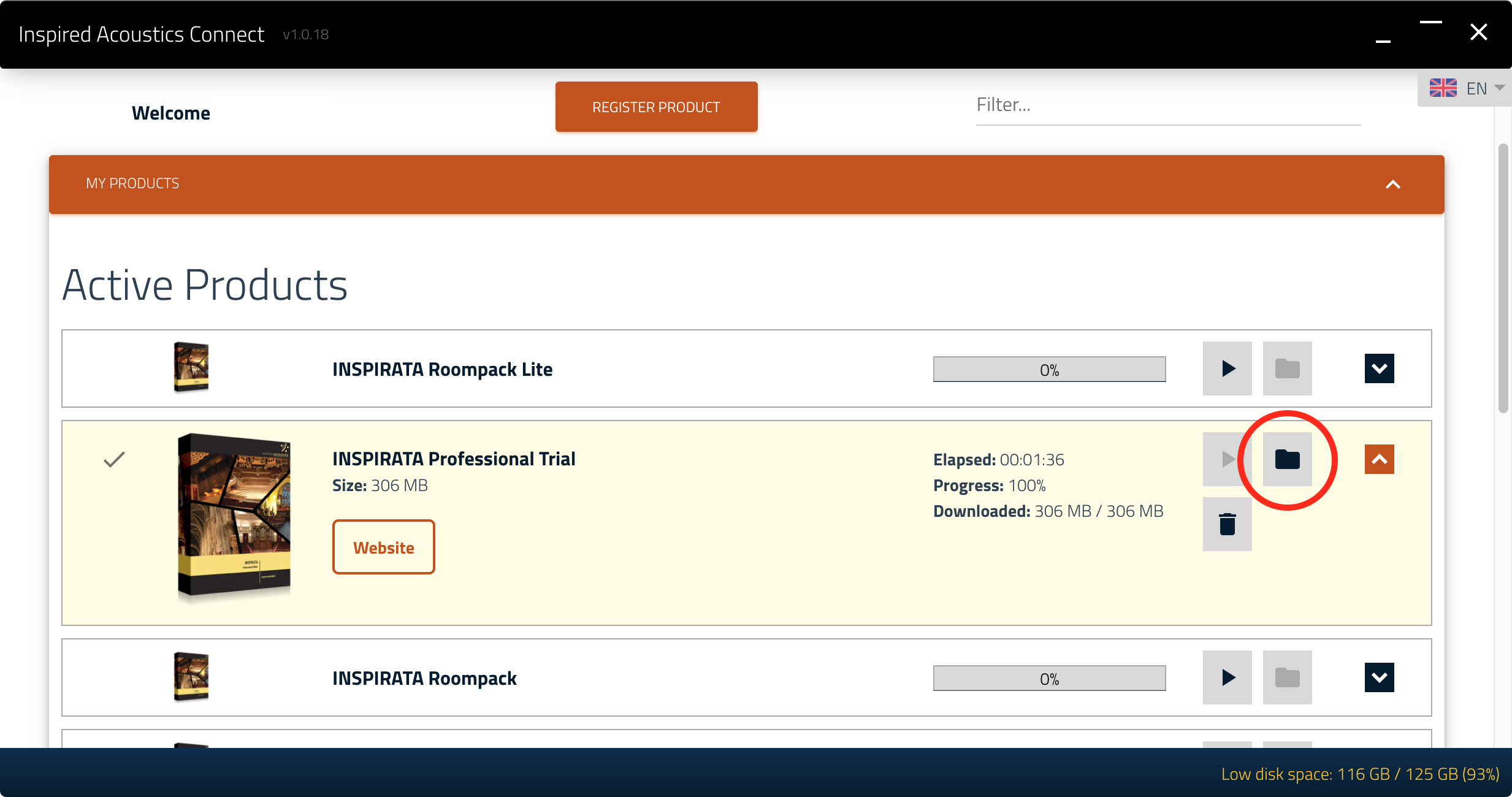Click the vertical scrollbar thumb

(1503, 278)
